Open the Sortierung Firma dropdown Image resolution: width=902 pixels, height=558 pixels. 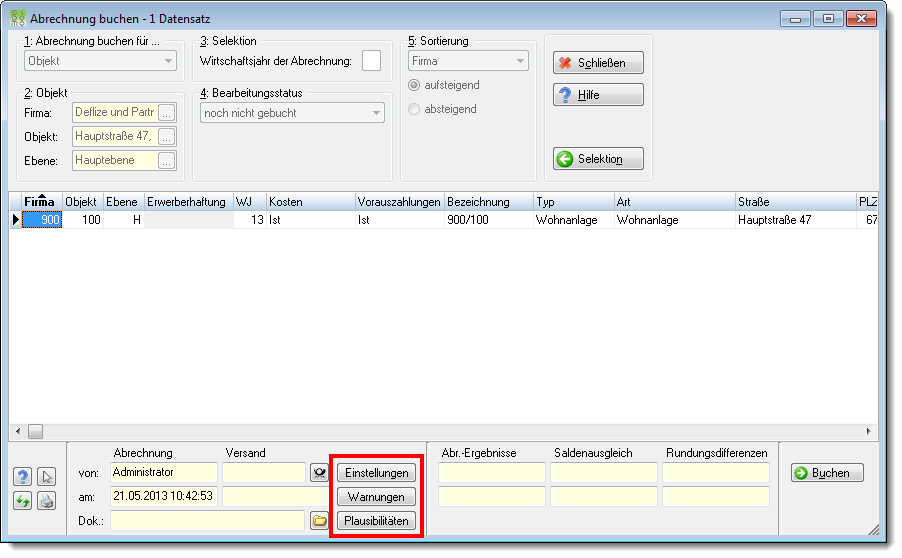pos(468,61)
